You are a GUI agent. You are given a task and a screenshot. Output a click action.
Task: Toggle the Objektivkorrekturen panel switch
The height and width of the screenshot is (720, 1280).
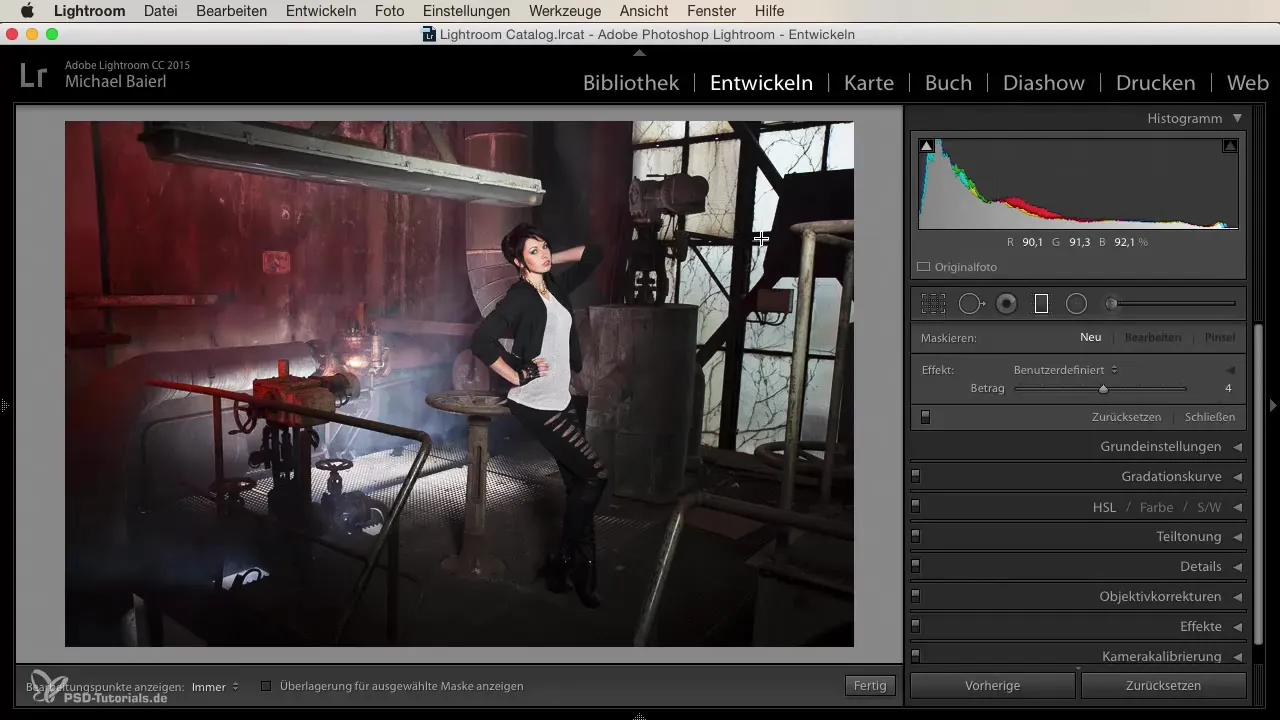915,596
